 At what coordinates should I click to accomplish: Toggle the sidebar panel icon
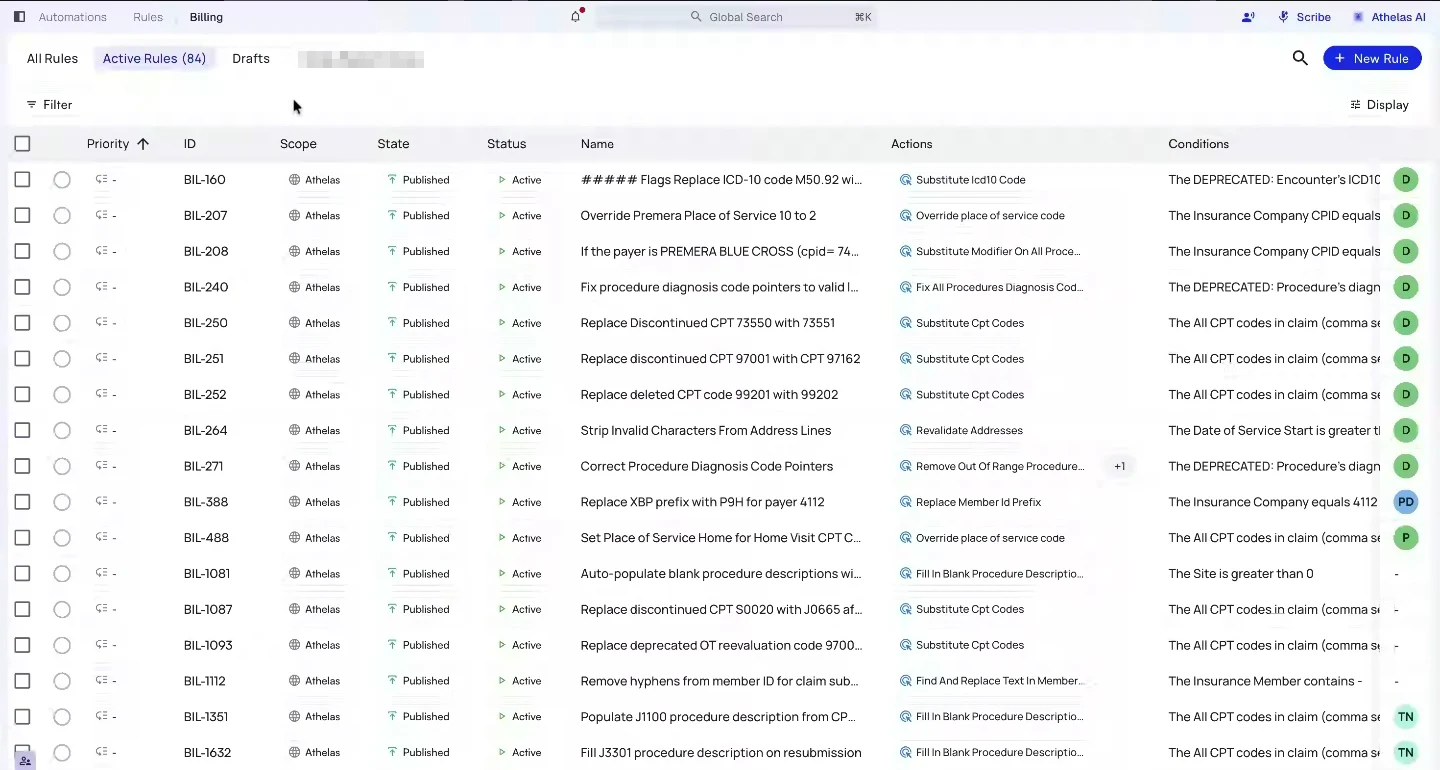[19, 17]
